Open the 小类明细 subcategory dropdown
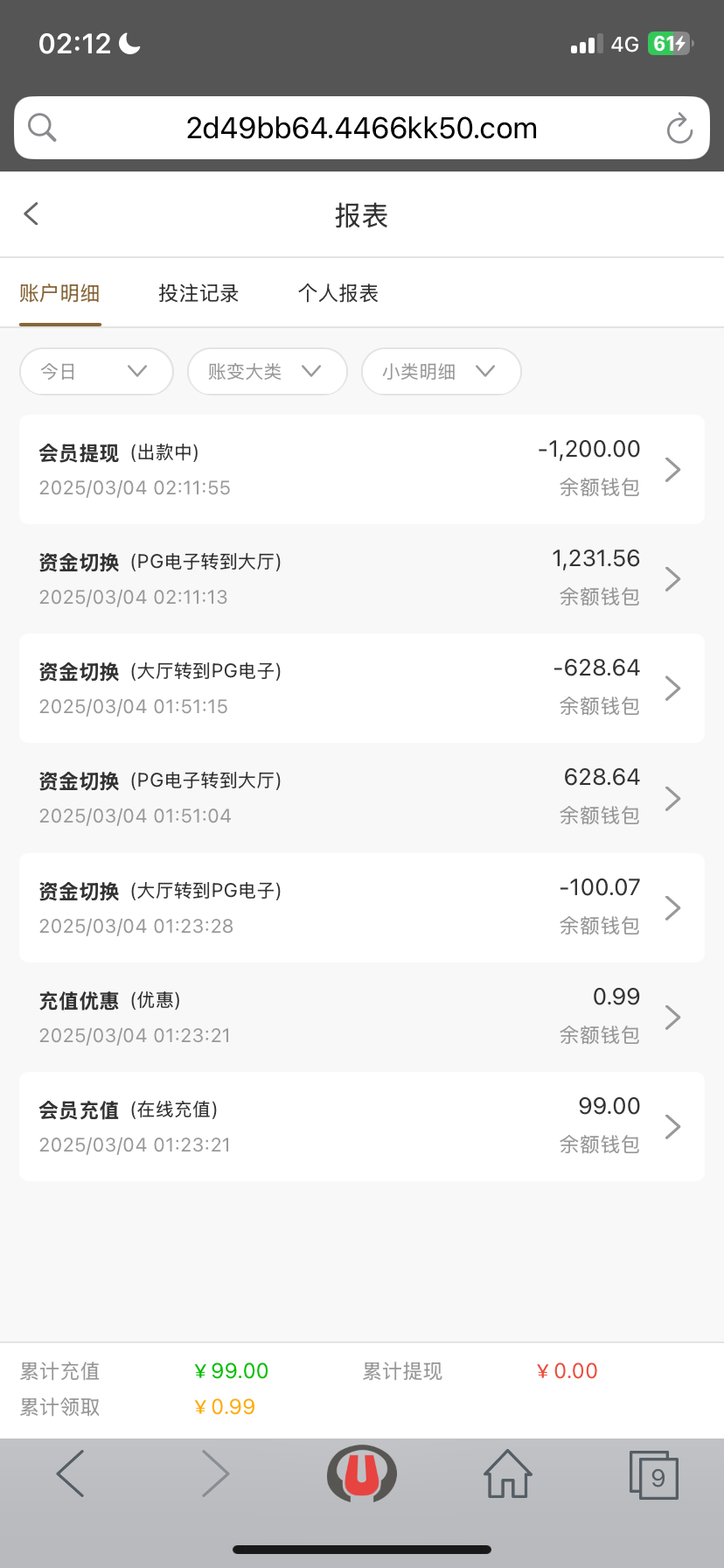Image resolution: width=724 pixels, height=1568 pixels. pos(441,372)
